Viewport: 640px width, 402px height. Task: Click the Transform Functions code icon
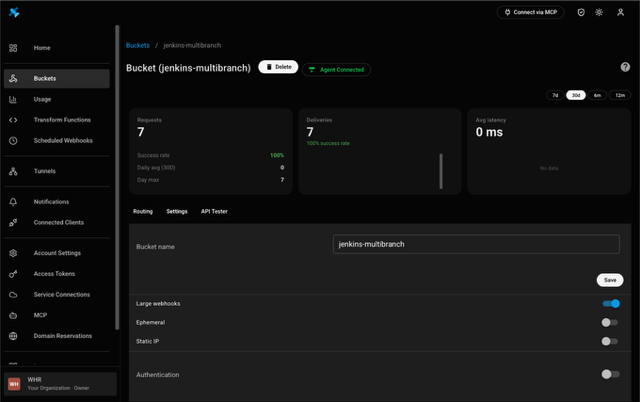[13, 120]
